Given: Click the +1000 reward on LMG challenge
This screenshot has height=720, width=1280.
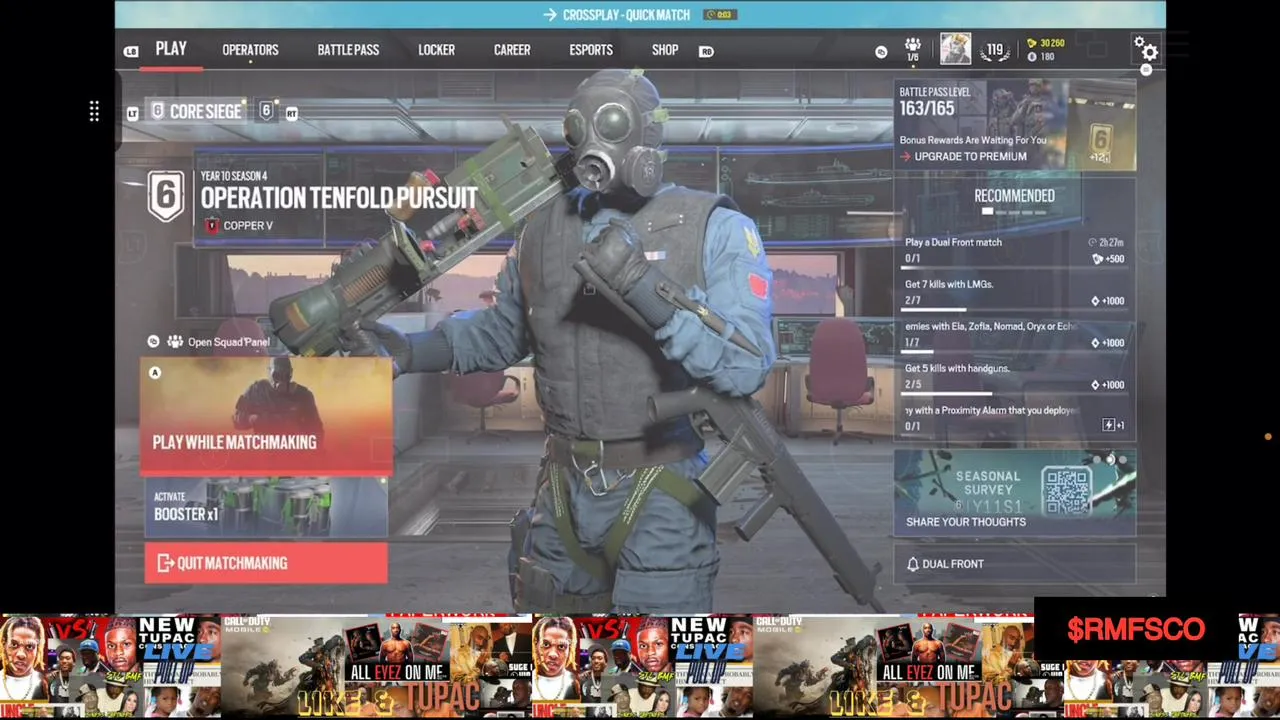Looking at the screenshot, I should pyautogui.click(x=1108, y=301).
